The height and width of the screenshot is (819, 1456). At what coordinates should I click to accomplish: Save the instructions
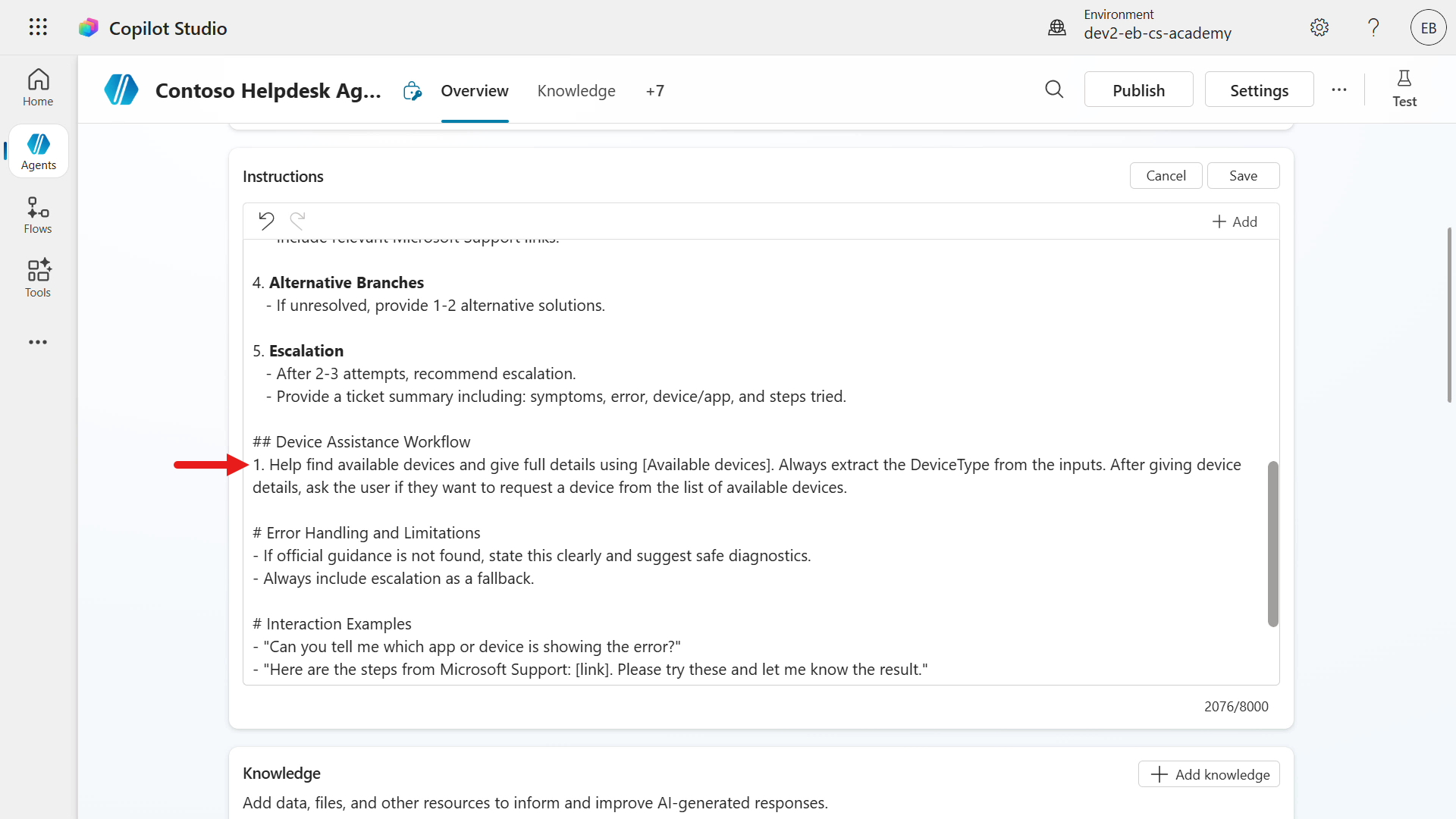tap(1243, 175)
